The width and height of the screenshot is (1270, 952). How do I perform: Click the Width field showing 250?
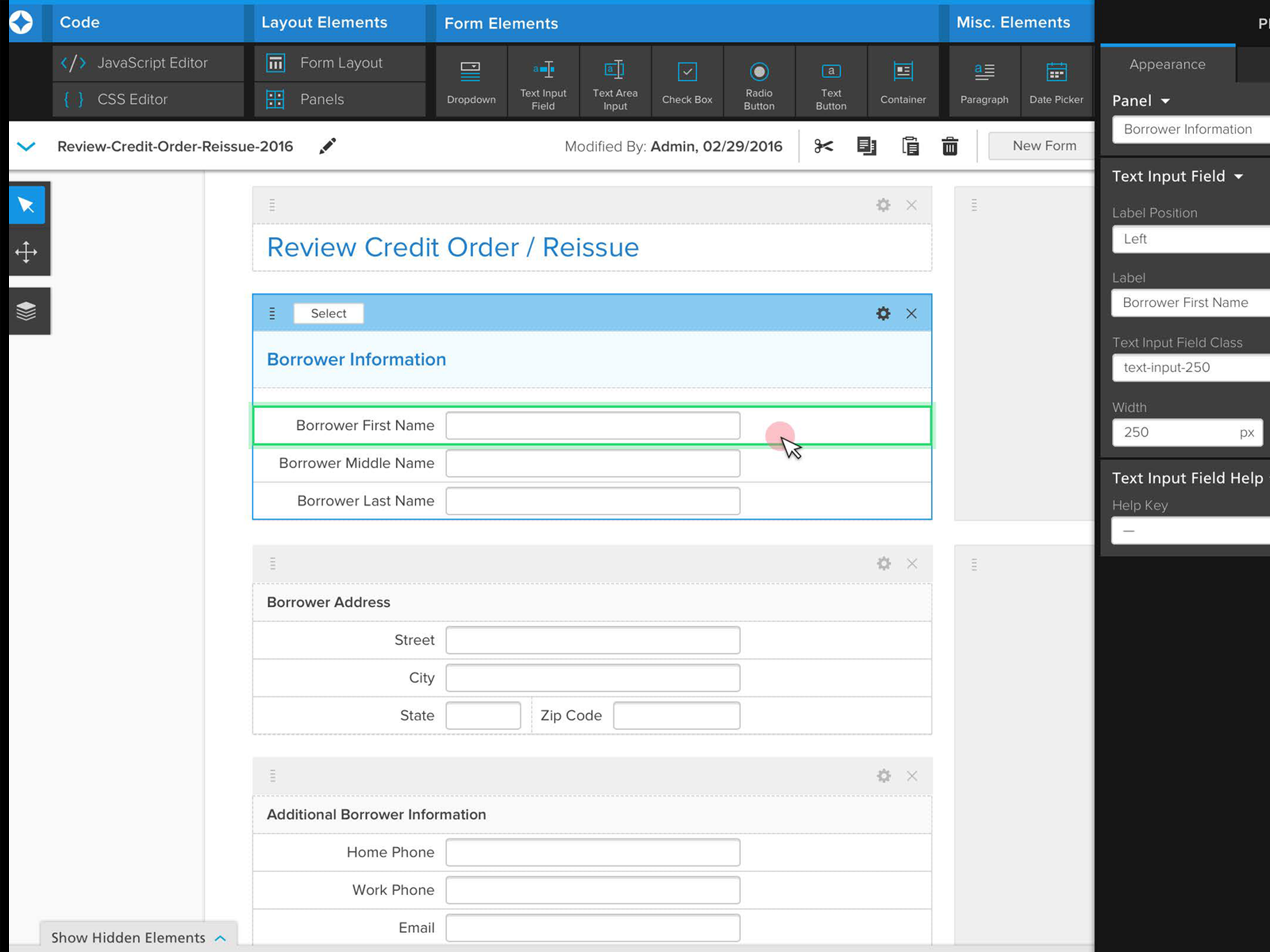1187,432
